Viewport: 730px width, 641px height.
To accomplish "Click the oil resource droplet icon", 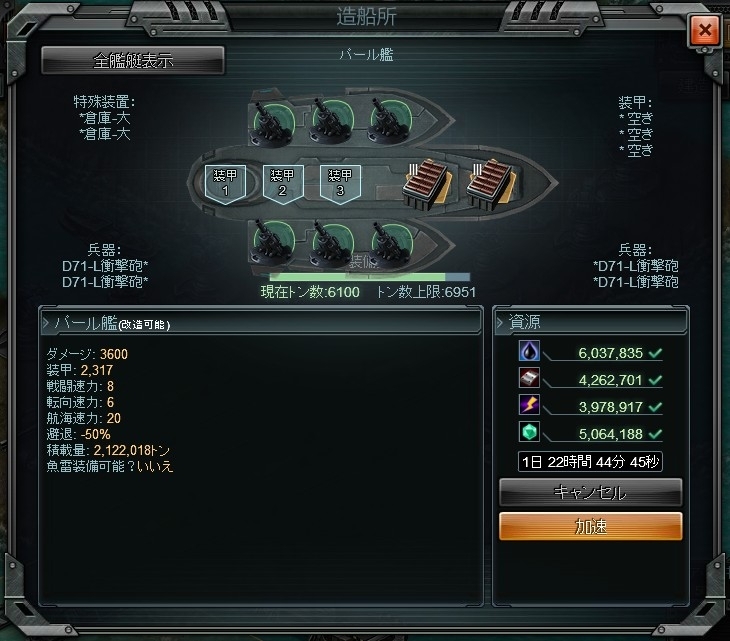I will pos(529,351).
